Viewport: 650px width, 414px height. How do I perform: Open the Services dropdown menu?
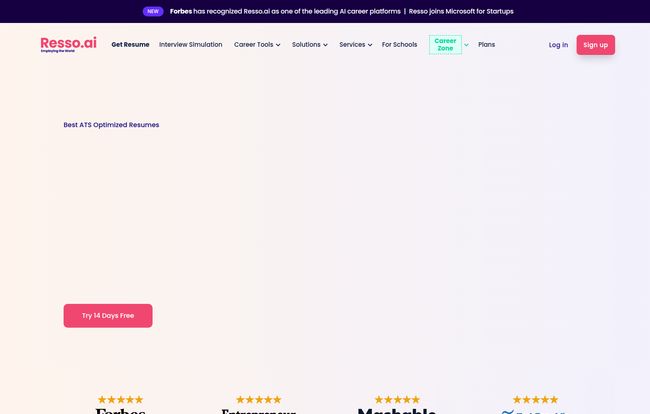click(355, 45)
